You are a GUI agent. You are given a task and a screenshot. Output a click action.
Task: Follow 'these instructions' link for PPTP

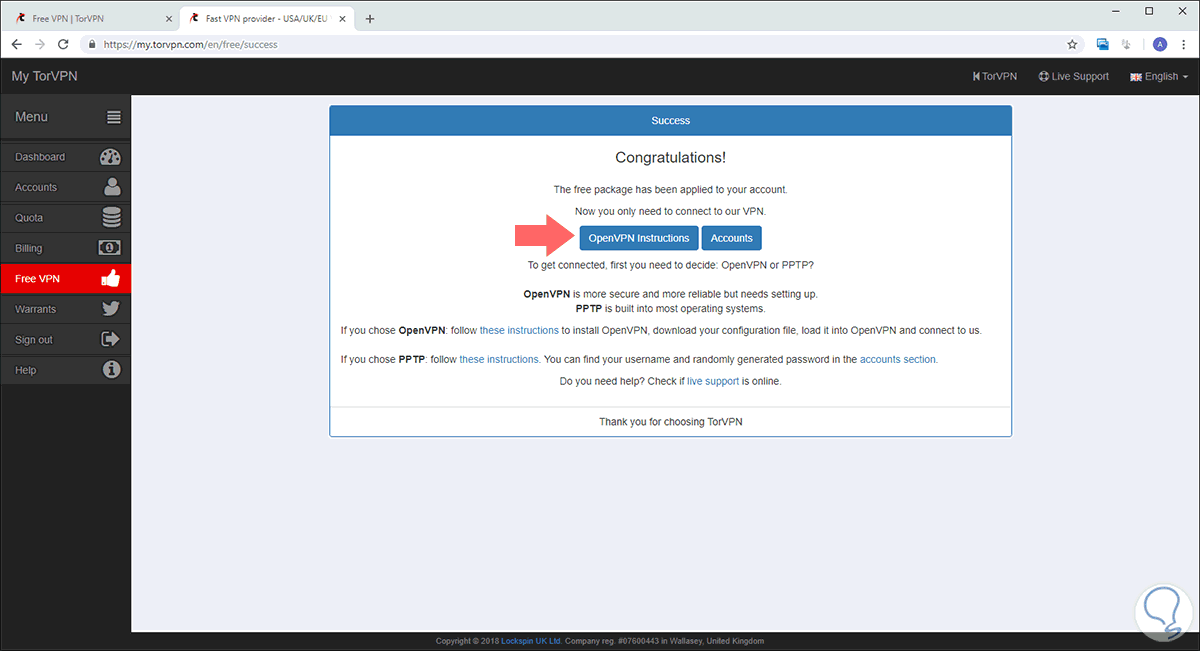tap(499, 359)
